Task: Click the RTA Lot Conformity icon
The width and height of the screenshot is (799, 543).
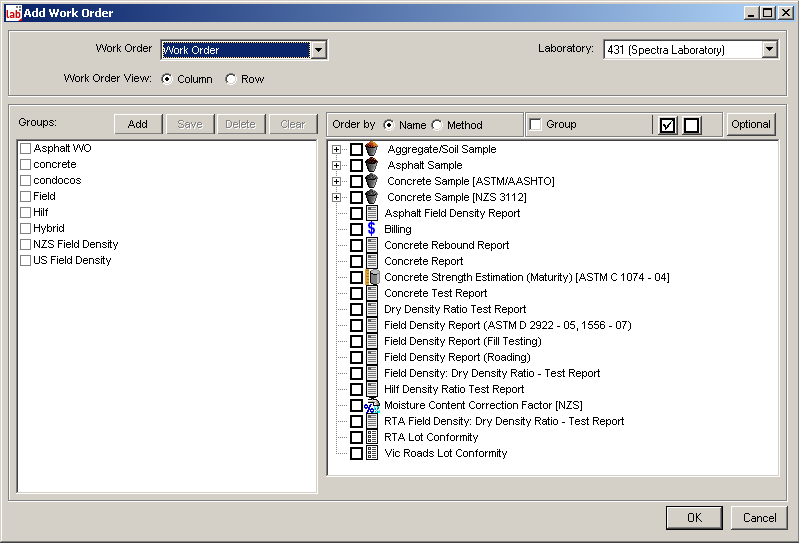Action: pos(372,437)
